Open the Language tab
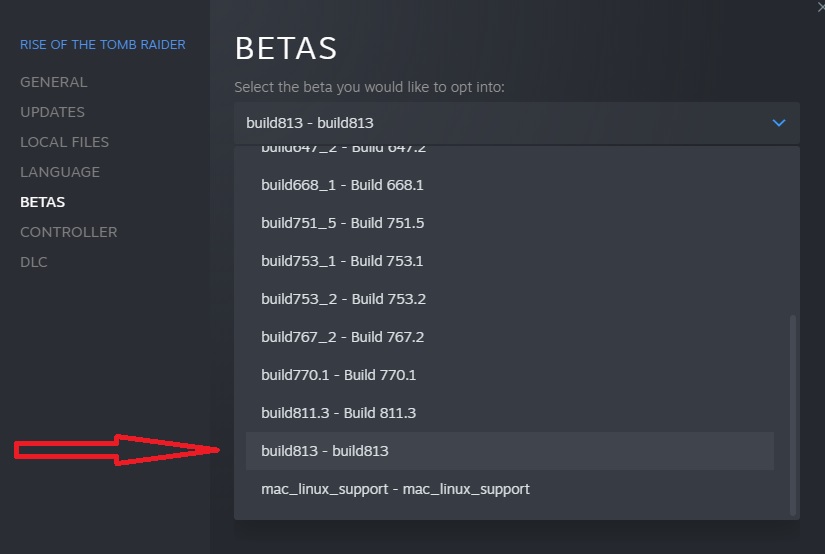This screenshot has height=554, width=825. click(x=59, y=172)
